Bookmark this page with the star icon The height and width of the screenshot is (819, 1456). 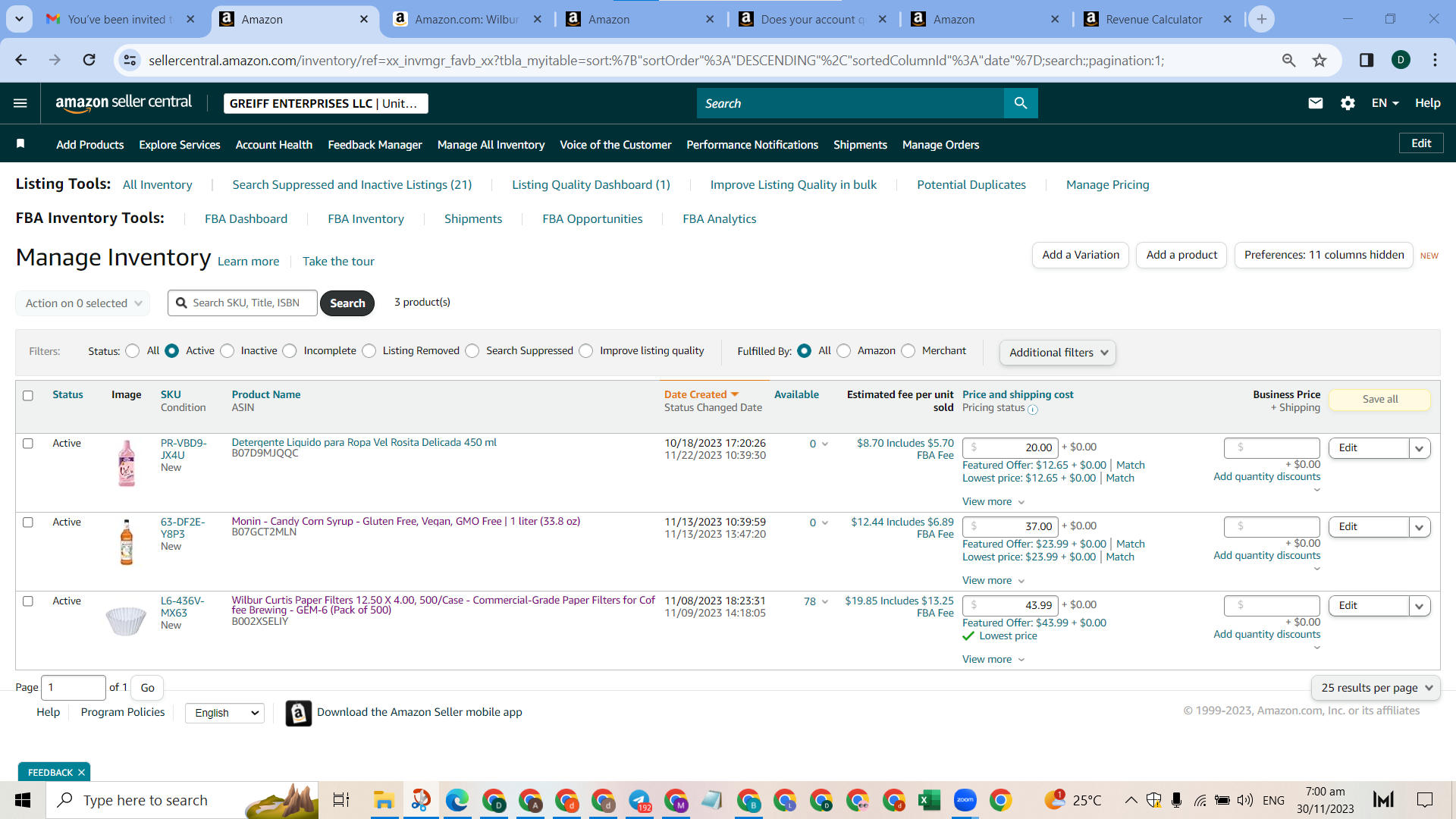(1319, 60)
